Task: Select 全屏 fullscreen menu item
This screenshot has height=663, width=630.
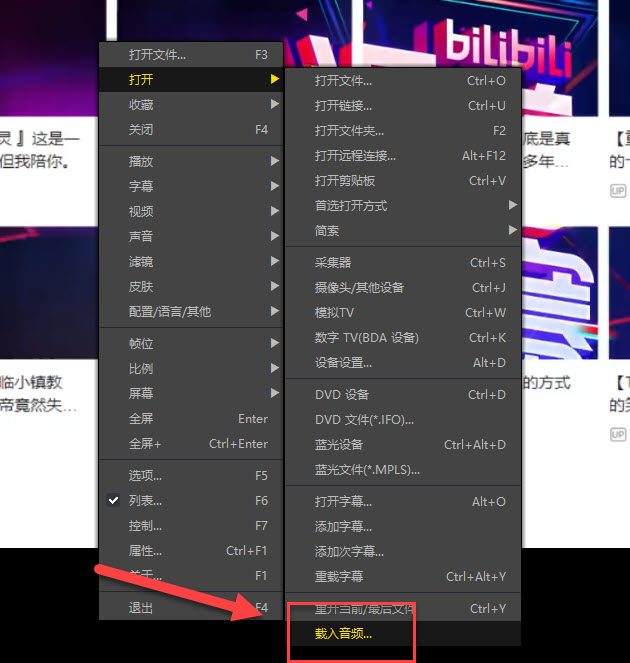Action: 141,419
